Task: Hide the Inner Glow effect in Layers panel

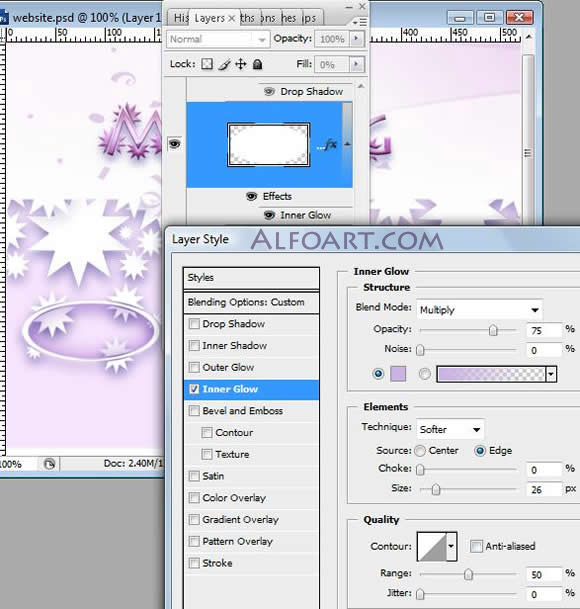Action: click(x=269, y=215)
